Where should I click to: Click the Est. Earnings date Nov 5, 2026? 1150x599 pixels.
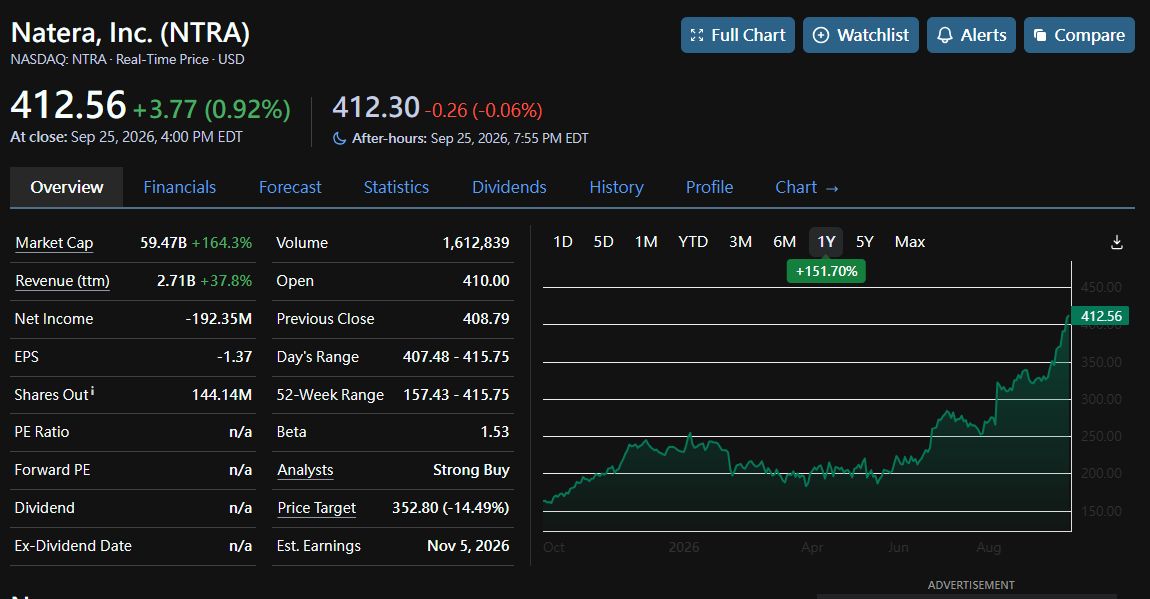pyautogui.click(x=468, y=545)
